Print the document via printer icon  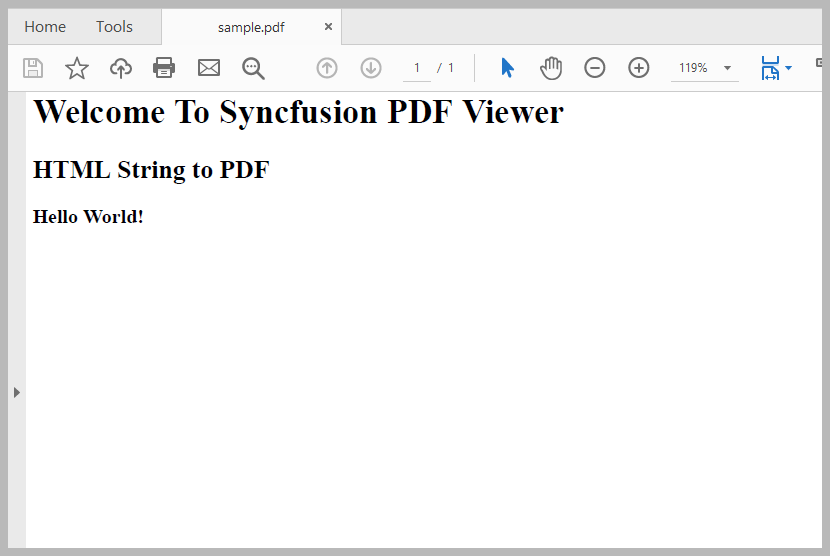(164, 68)
